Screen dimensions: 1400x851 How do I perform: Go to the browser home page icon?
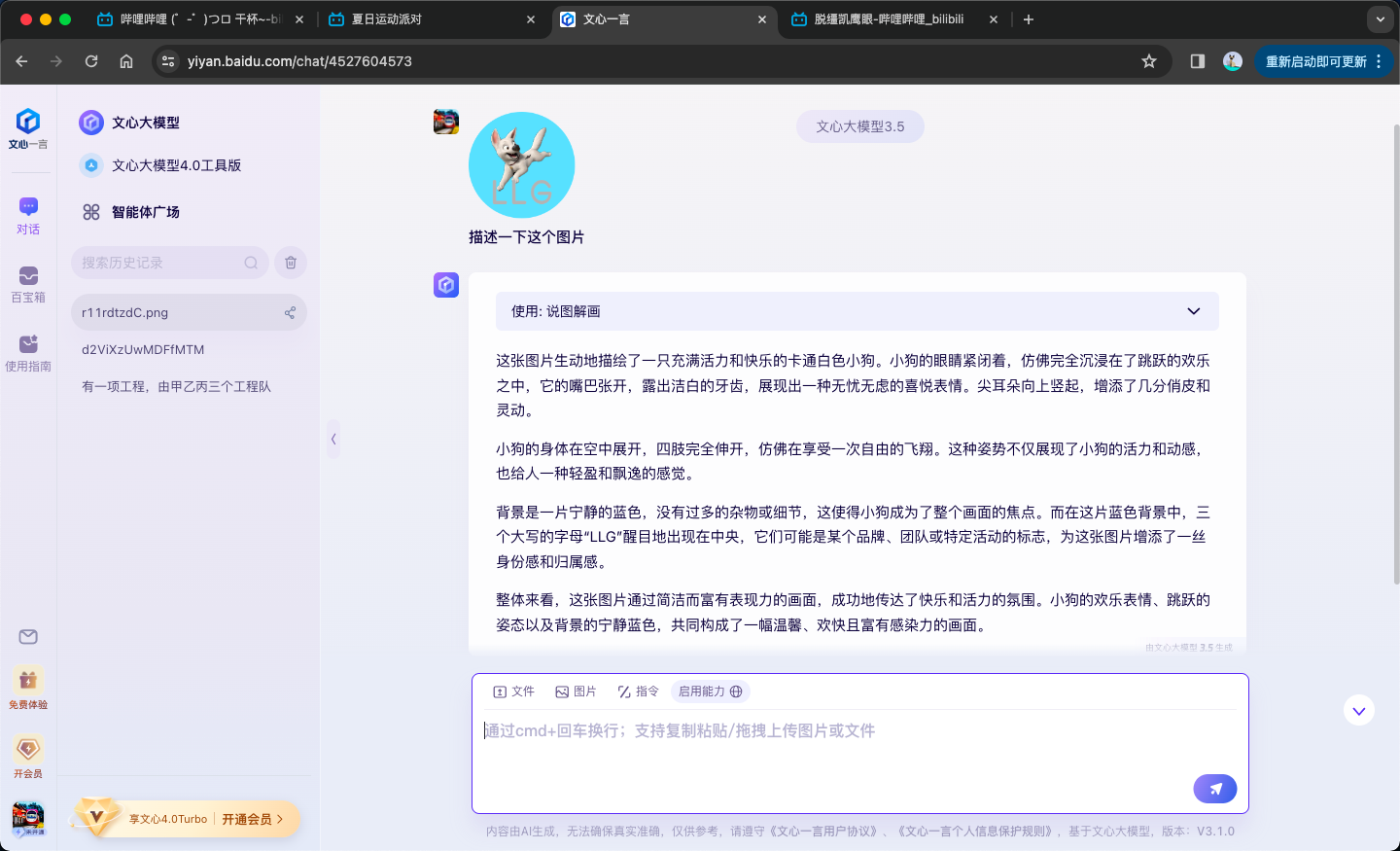point(126,61)
